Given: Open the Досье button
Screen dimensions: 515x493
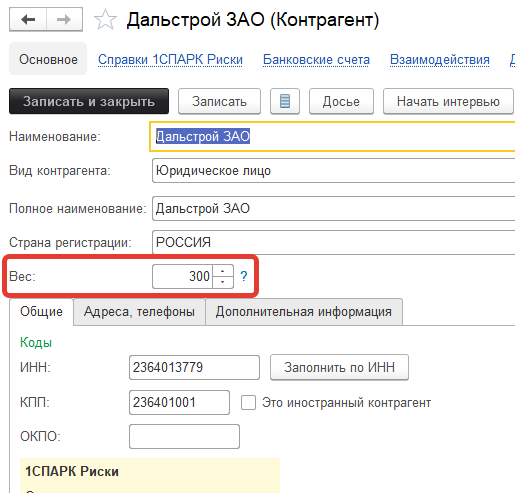Looking at the screenshot, I should click(341, 101).
